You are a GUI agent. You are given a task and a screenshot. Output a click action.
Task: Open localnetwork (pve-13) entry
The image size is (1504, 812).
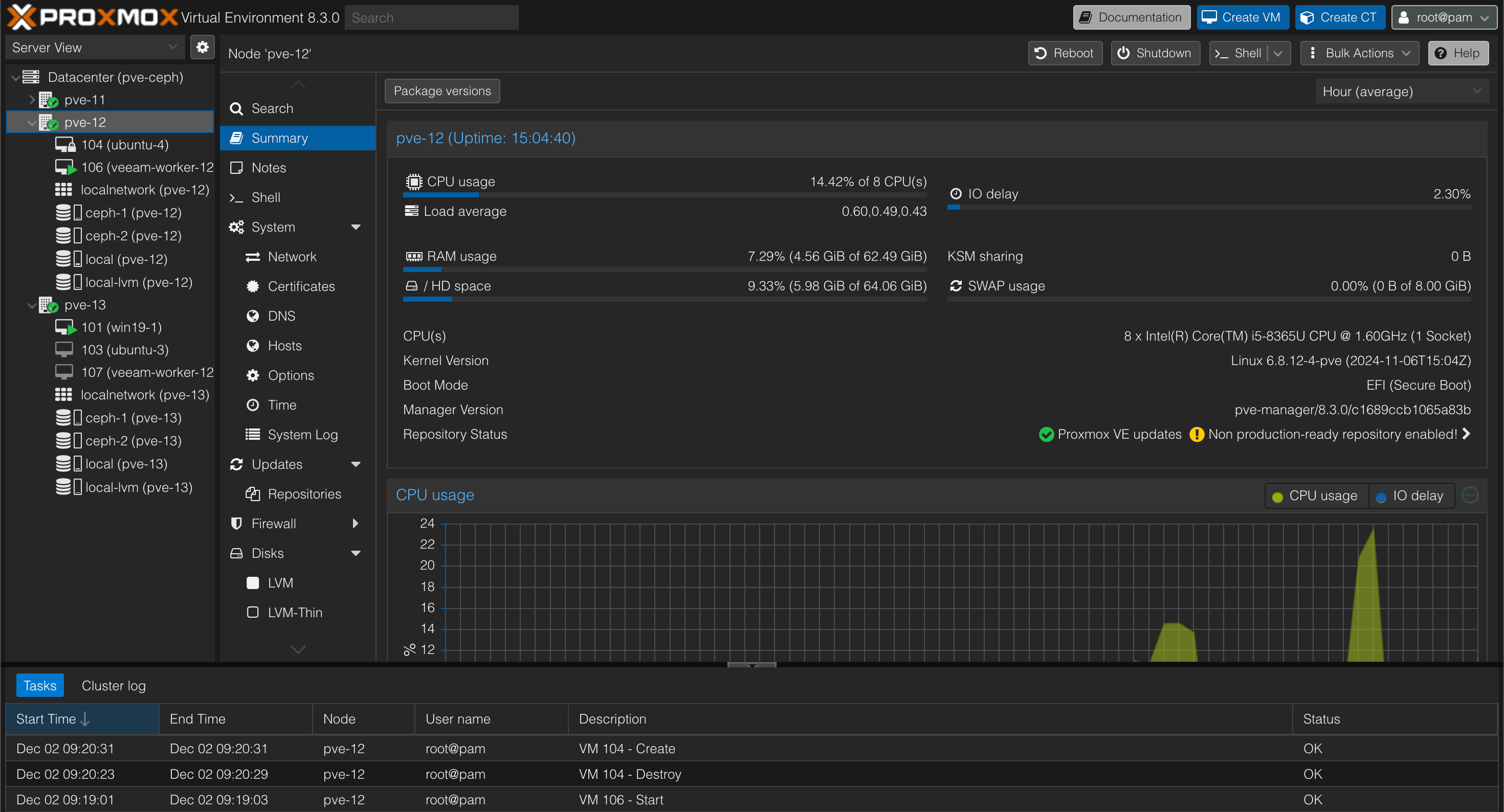pos(132,395)
